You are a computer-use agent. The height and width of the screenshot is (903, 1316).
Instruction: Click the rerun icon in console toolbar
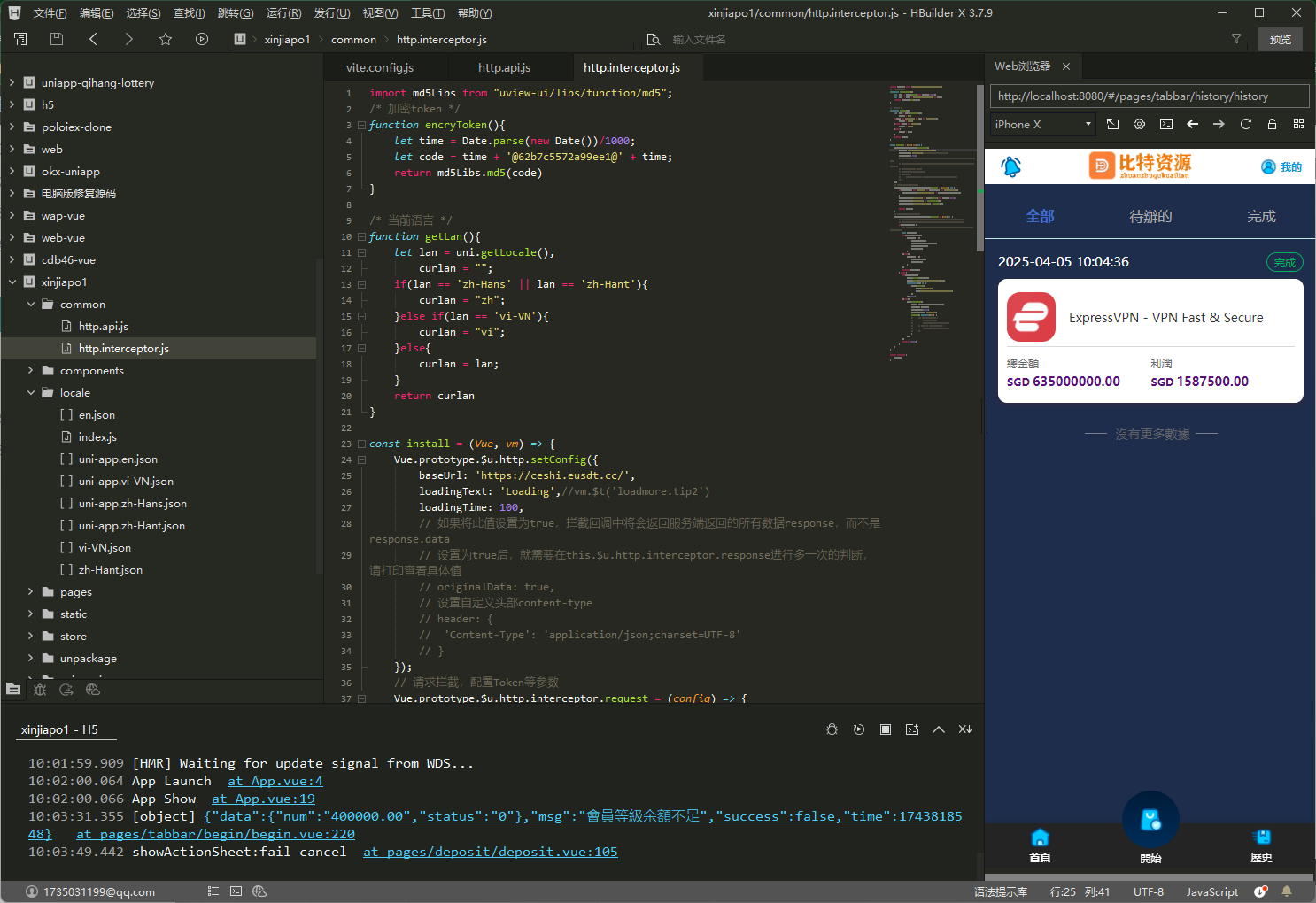[859, 729]
